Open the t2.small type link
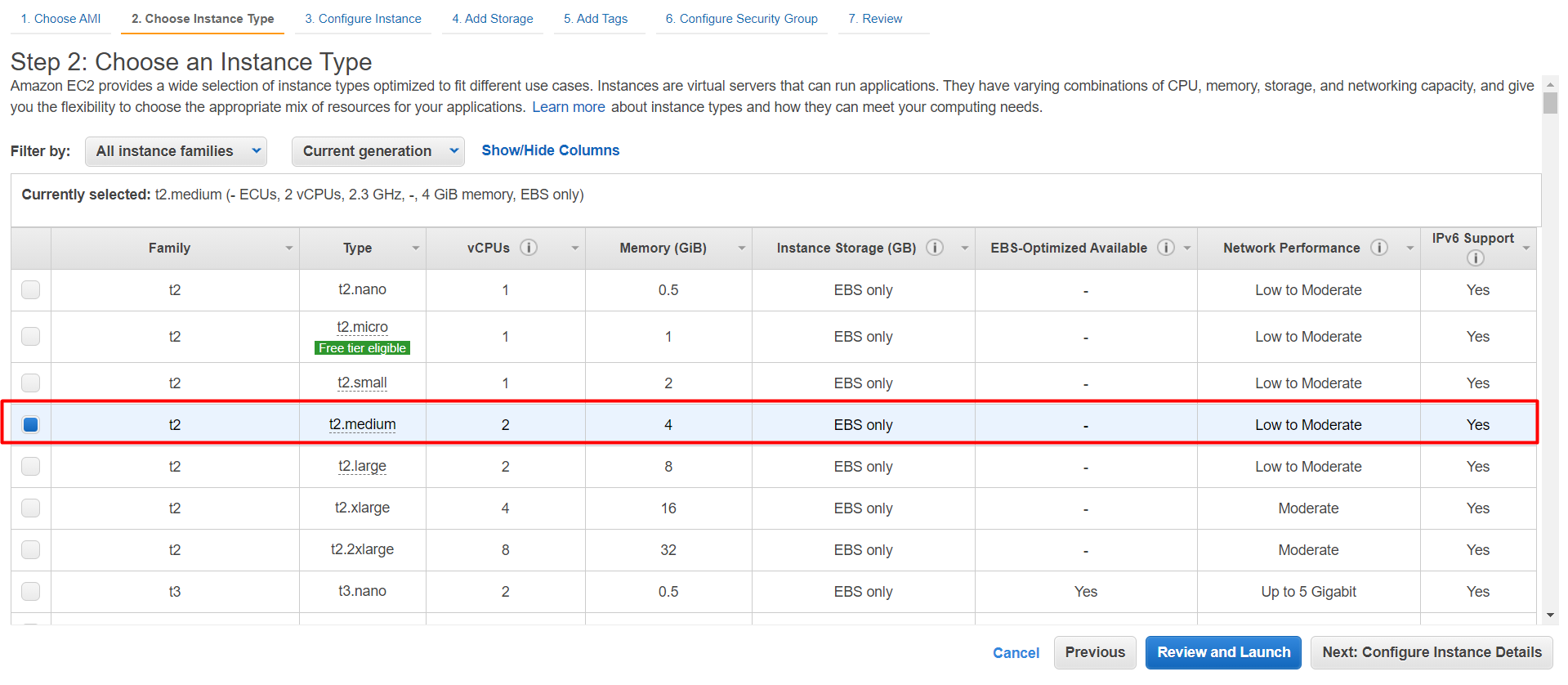The image size is (1568, 685). (363, 383)
